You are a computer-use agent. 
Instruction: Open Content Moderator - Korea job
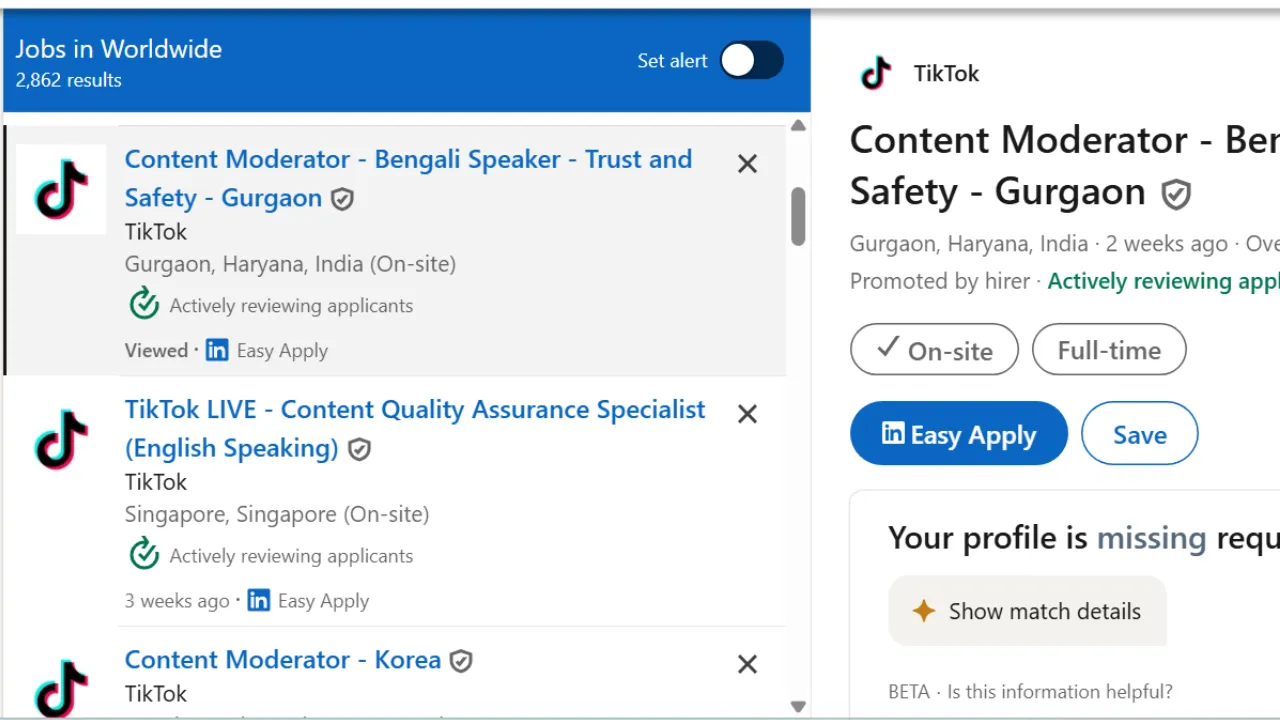[x=283, y=659]
